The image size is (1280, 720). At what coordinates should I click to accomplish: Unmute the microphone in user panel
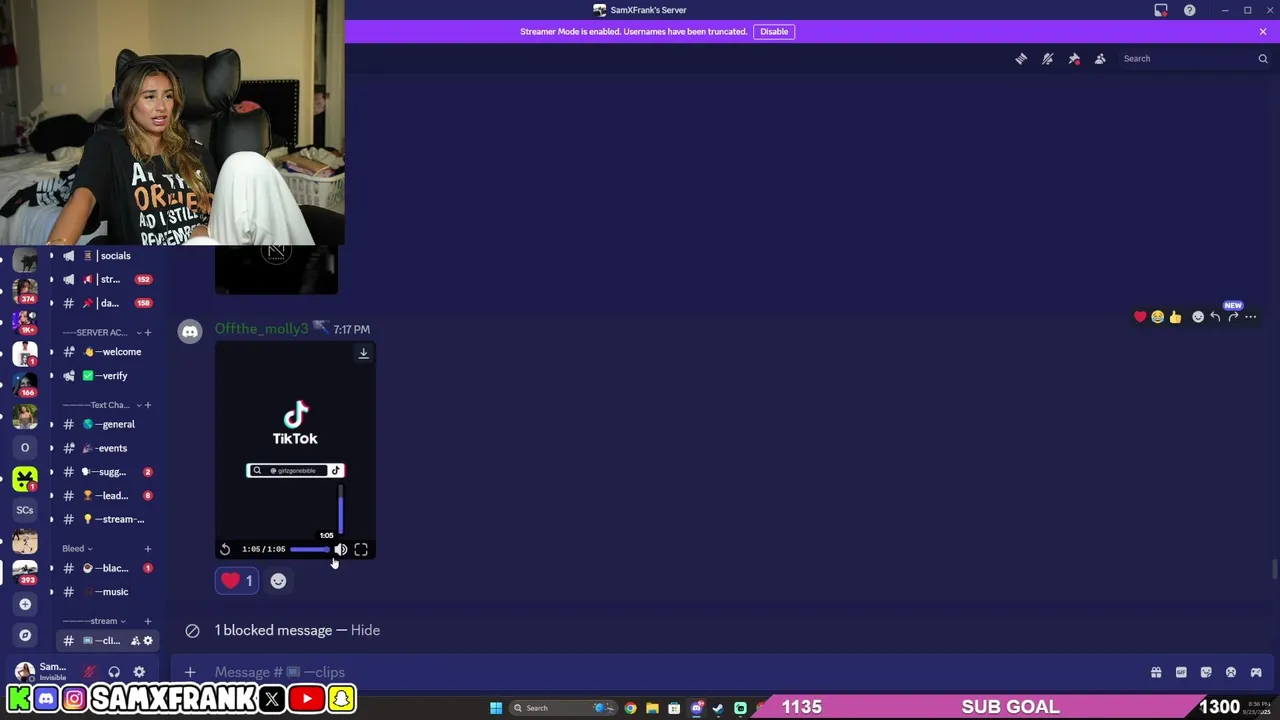[x=89, y=672]
